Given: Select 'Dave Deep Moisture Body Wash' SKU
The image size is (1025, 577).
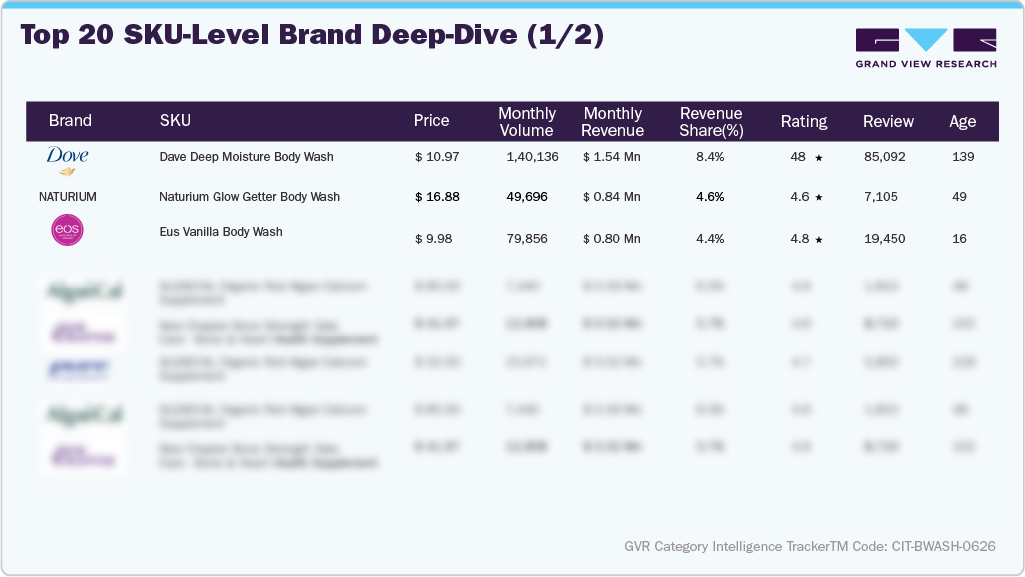Looking at the screenshot, I should click(x=246, y=157).
